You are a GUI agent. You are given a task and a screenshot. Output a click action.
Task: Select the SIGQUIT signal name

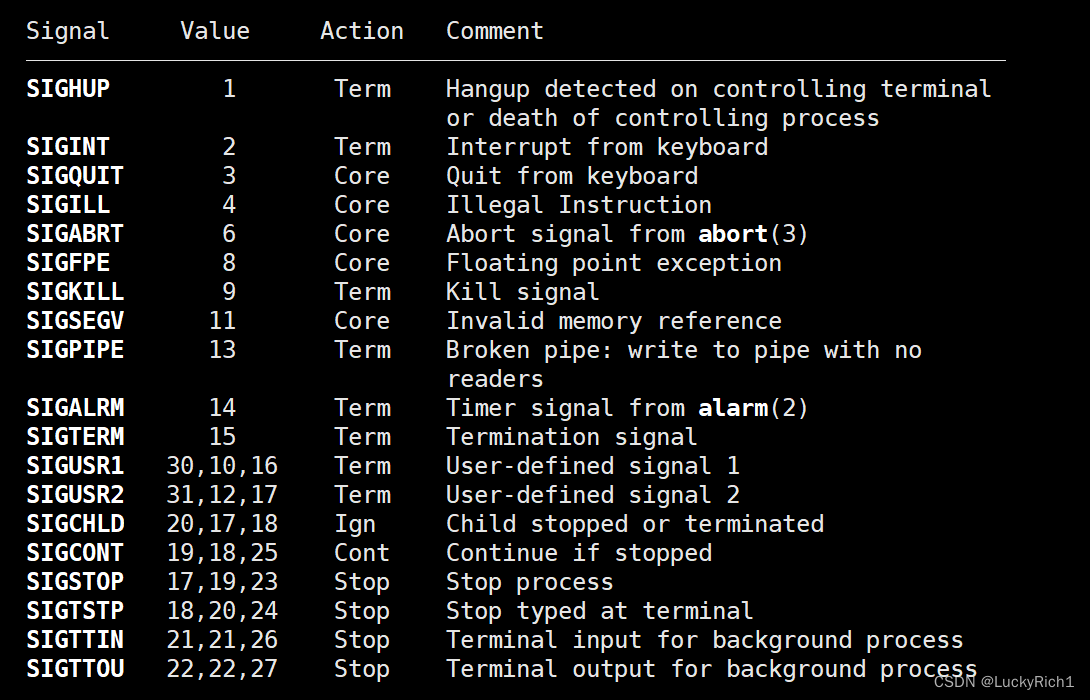(75, 176)
